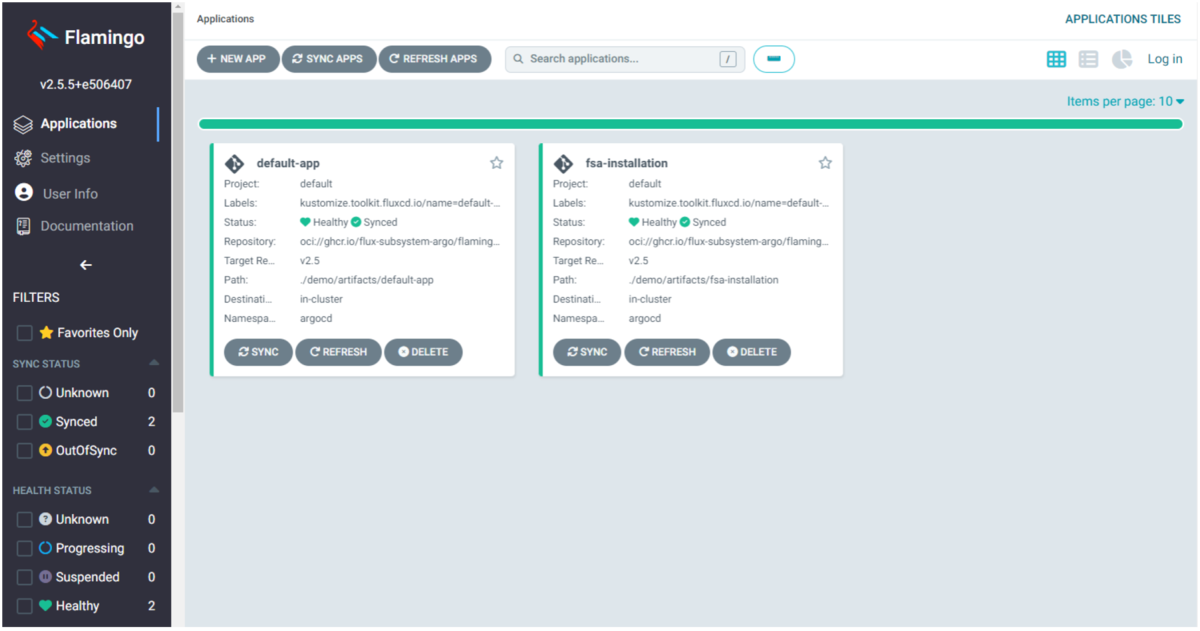The width and height of the screenshot is (1200, 631).
Task: Click the Settings gears icon in sidebar
Action: 23,158
